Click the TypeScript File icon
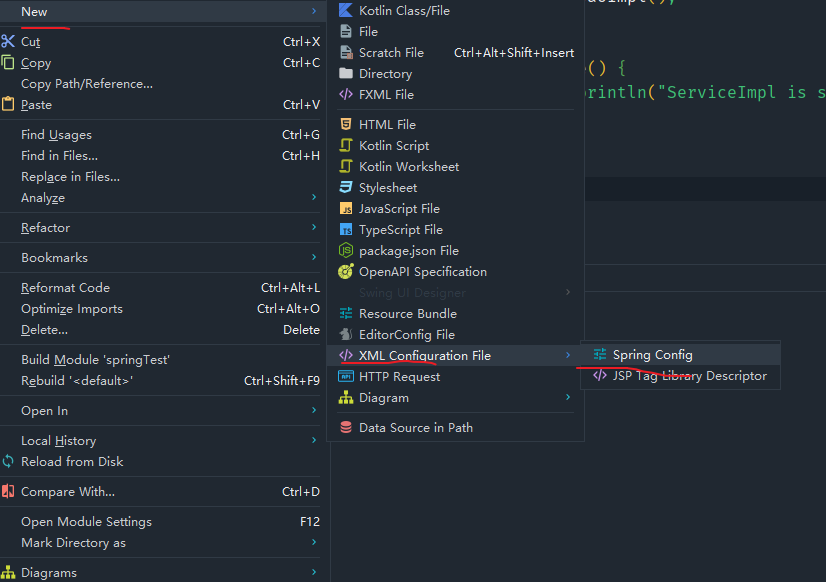 tap(346, 229)
